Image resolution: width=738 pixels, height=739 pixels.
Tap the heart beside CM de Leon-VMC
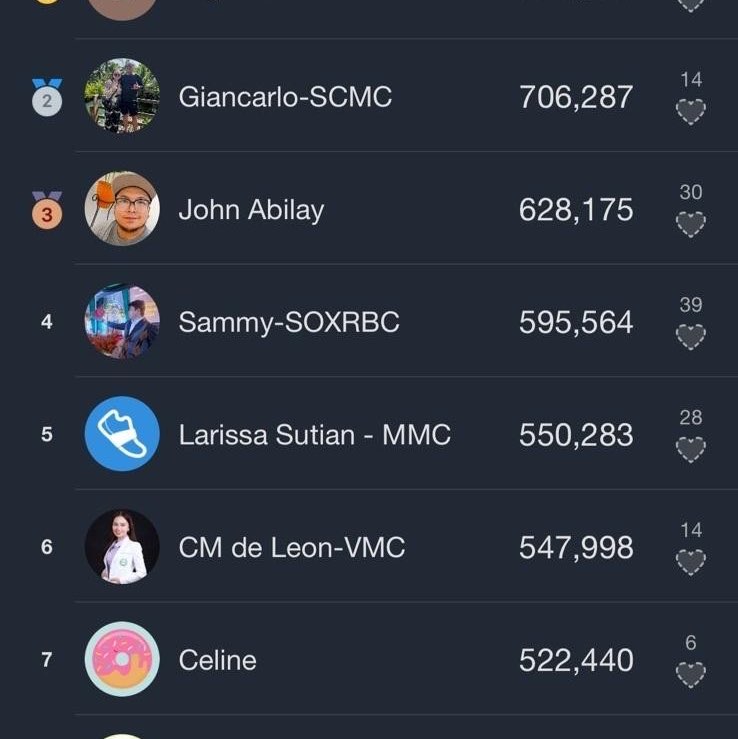(x=690, y=563)
